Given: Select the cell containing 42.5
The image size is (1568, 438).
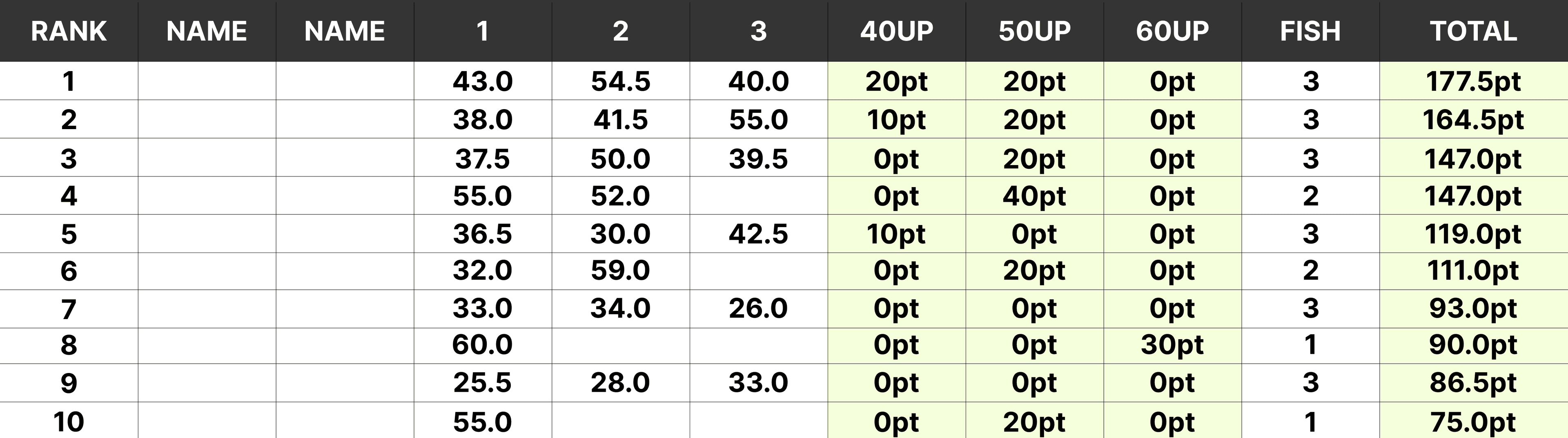Looking at the screenshot, I should [x=758, y=234].
